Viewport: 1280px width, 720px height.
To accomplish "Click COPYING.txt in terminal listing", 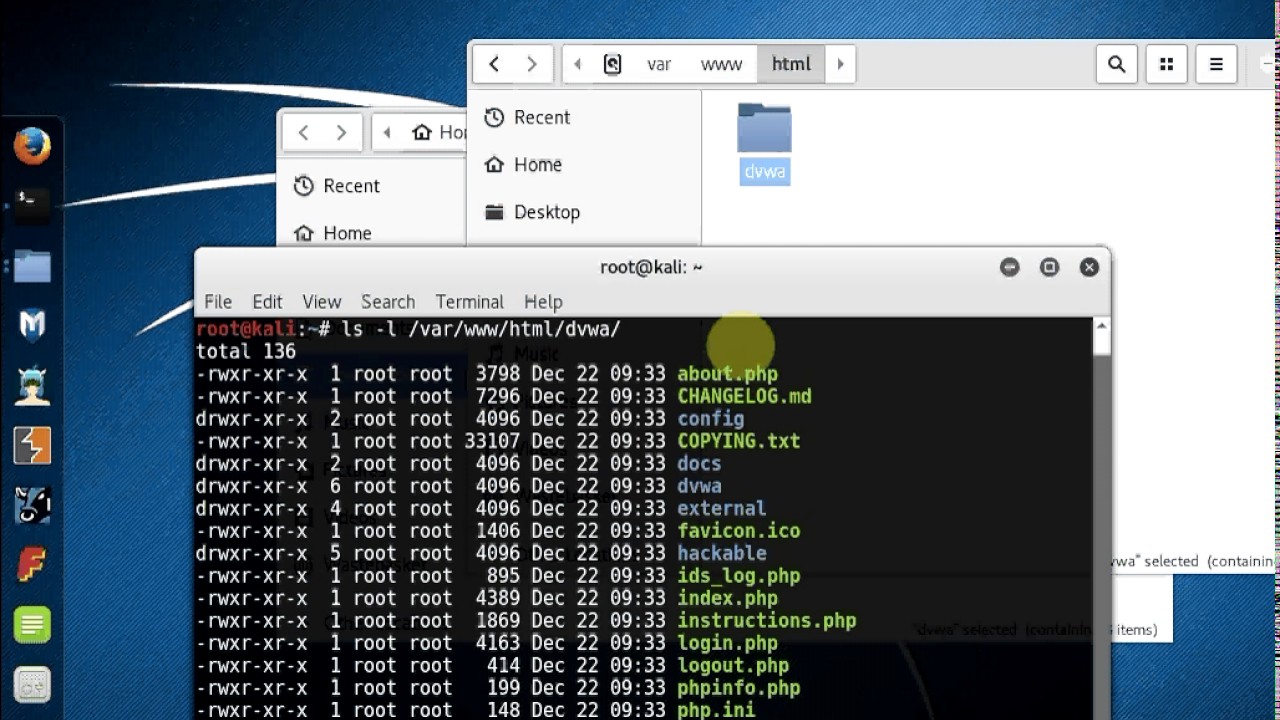I will [738, 441].
